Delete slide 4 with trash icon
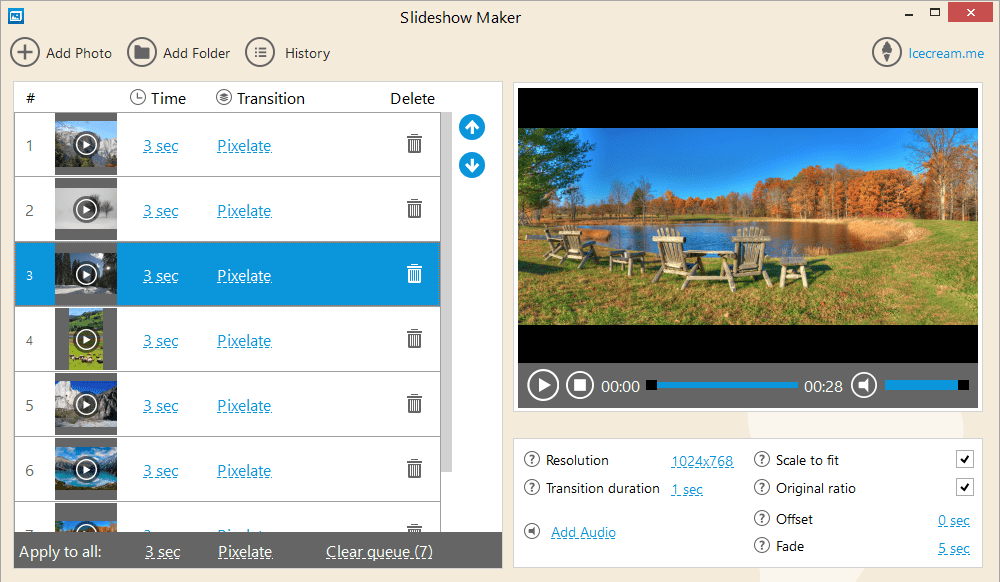Viewport: 1000px width, 582px height. 415,339
